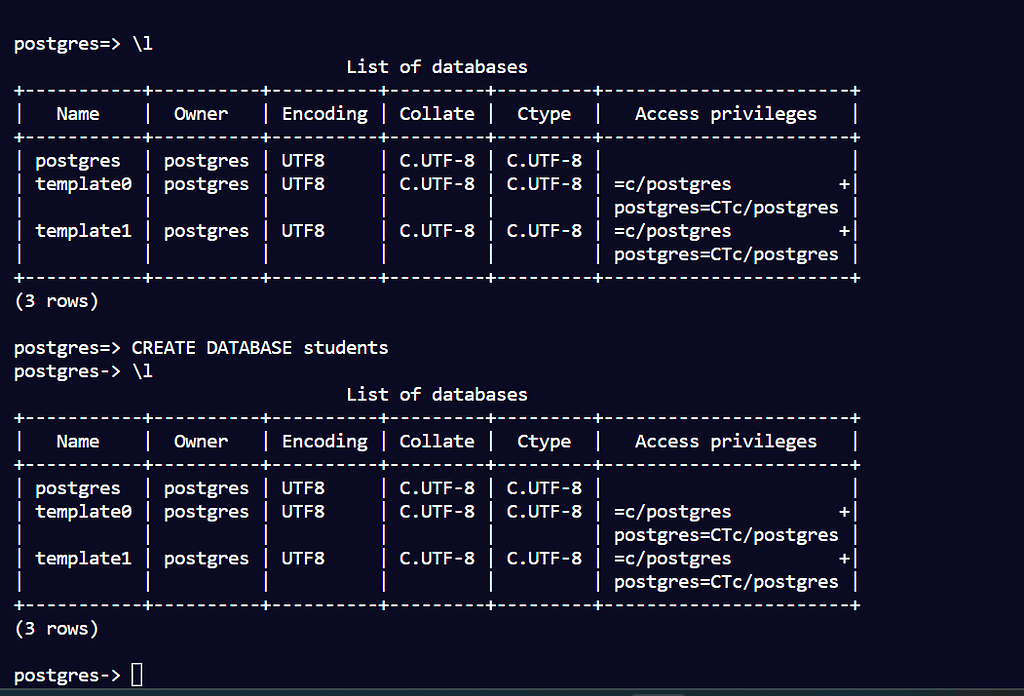This screenshot has width=1024, height=696.
Task: Click the lower List of databases title
Action: click(436, 394)
